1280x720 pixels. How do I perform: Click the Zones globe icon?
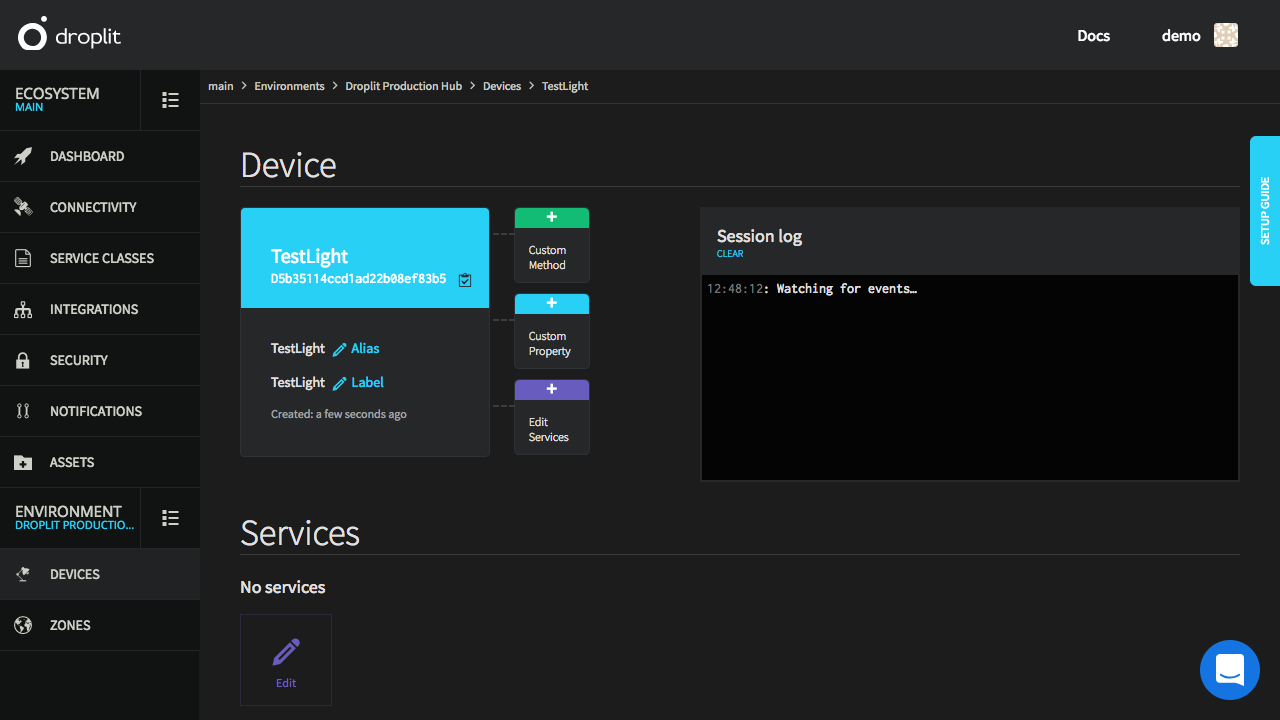(x=23, y=625)
